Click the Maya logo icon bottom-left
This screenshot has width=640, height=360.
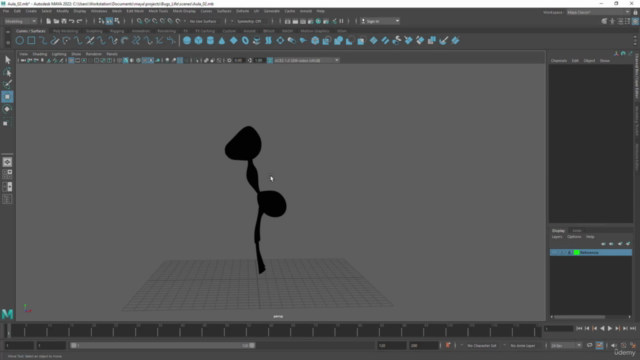pyautogui.click(x=7, y=313)
